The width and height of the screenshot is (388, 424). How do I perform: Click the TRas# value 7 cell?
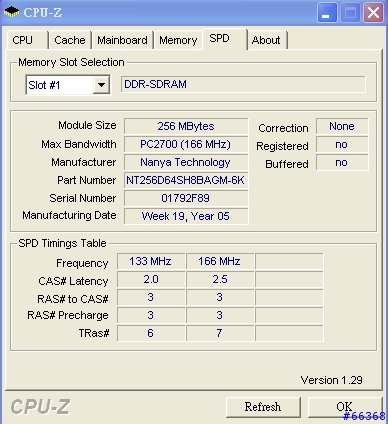pyautogui.click(x=220, y=333)
